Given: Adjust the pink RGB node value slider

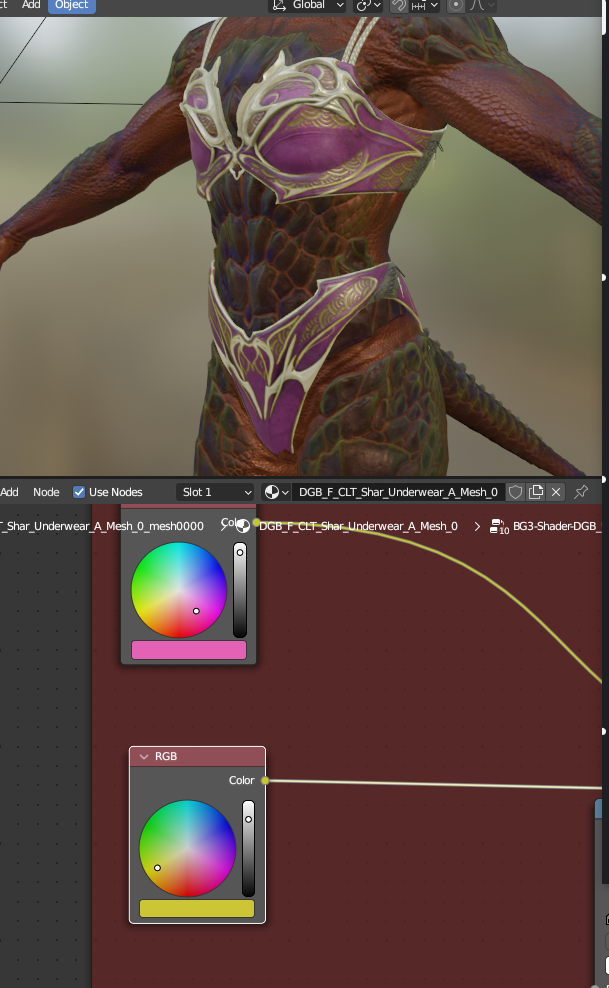Looking at the screenshot, I should (240, 590).
